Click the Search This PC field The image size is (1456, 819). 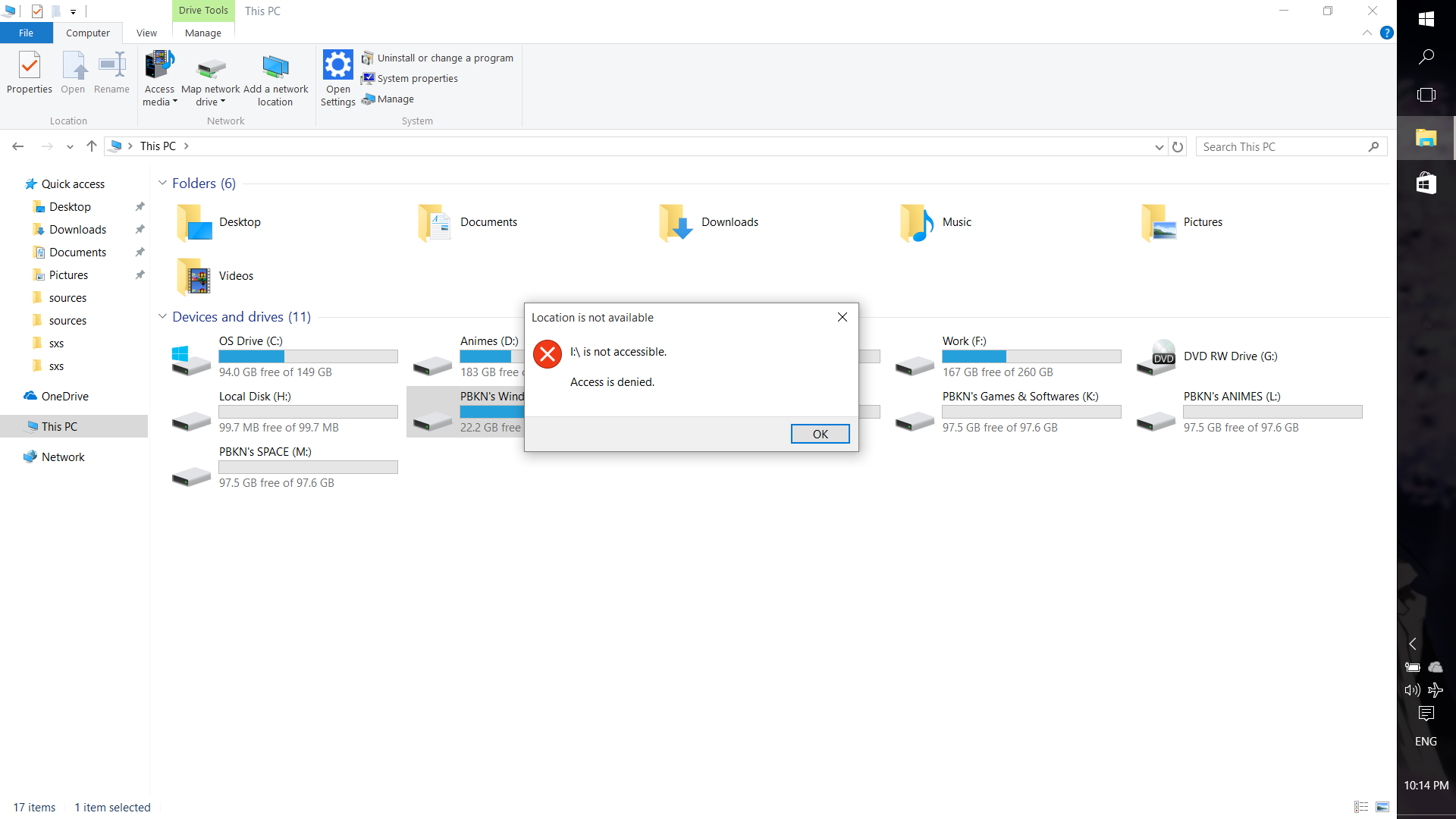1282,147
